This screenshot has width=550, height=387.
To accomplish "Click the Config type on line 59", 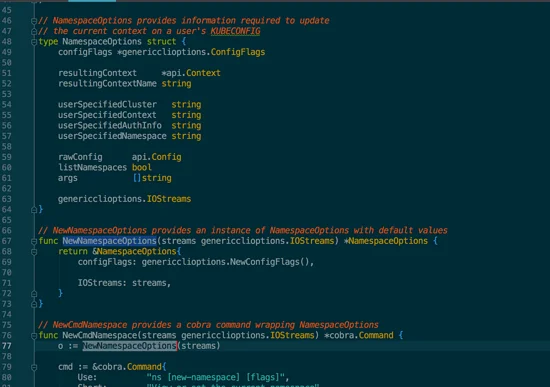I will pos(166,157).
